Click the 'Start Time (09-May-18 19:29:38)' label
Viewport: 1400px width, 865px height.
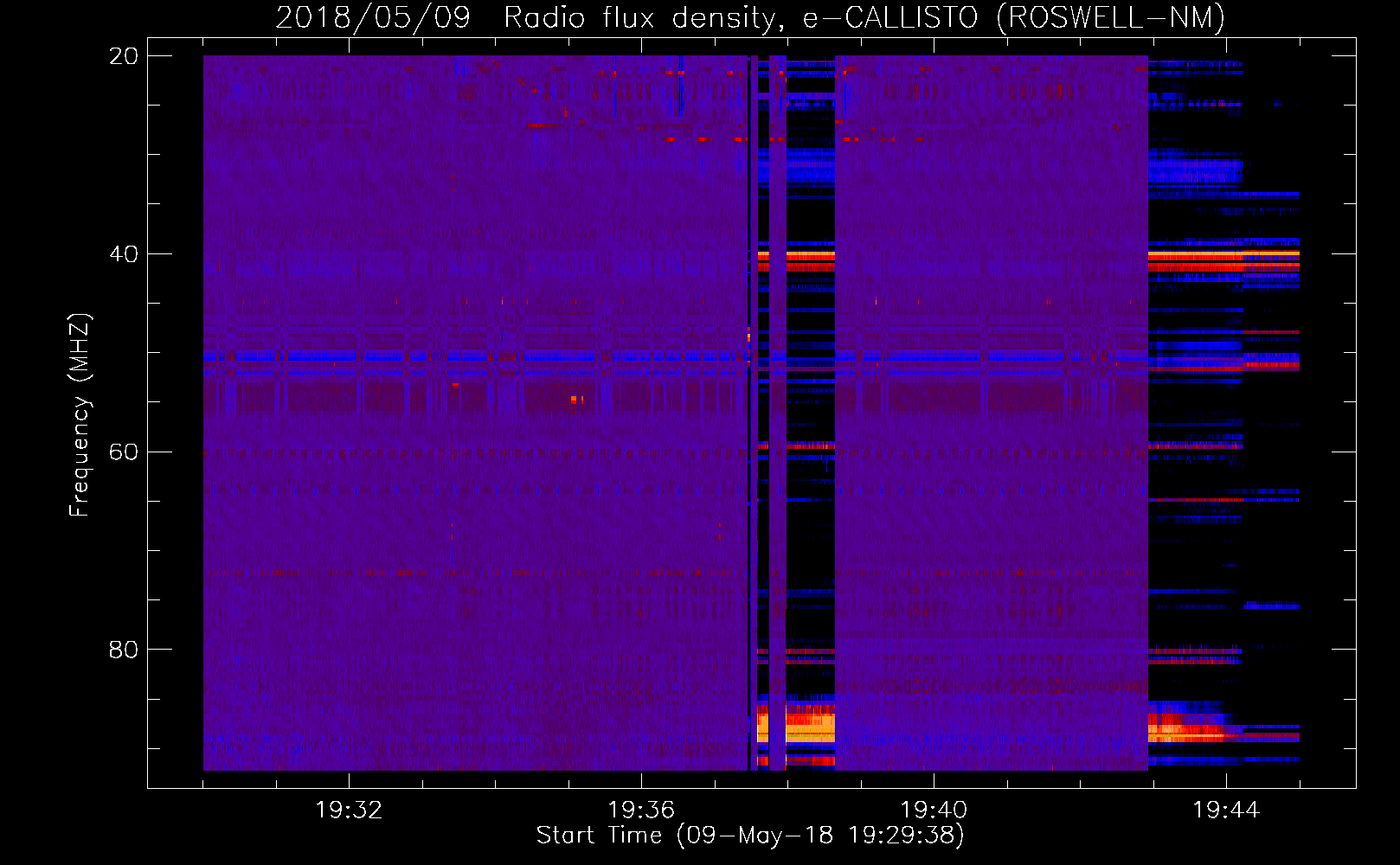(750, 836)
